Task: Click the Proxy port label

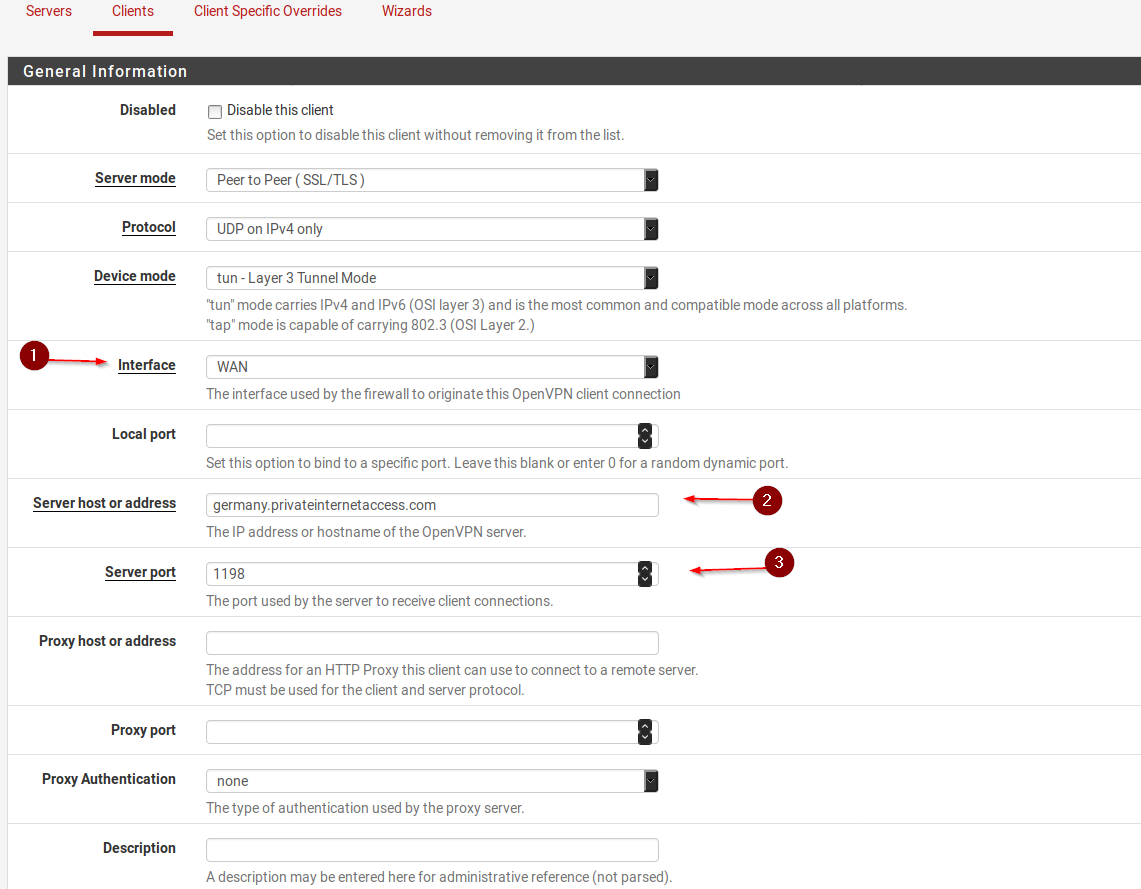Action: [143, 730]
